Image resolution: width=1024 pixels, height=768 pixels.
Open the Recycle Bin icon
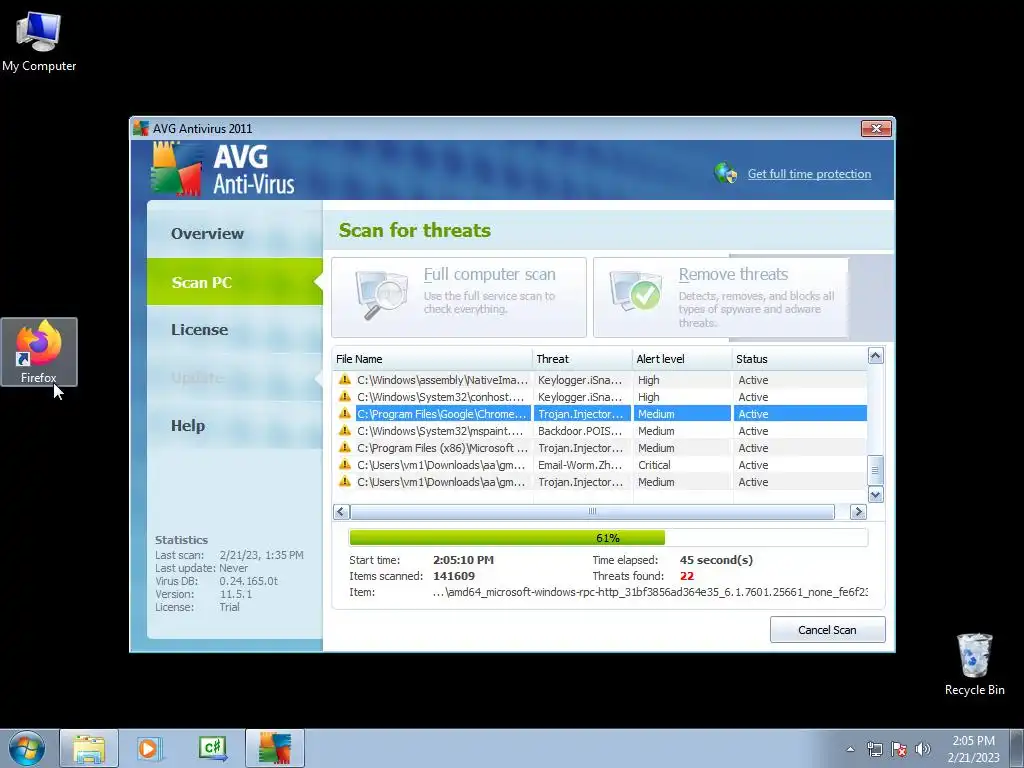[974, 664]
